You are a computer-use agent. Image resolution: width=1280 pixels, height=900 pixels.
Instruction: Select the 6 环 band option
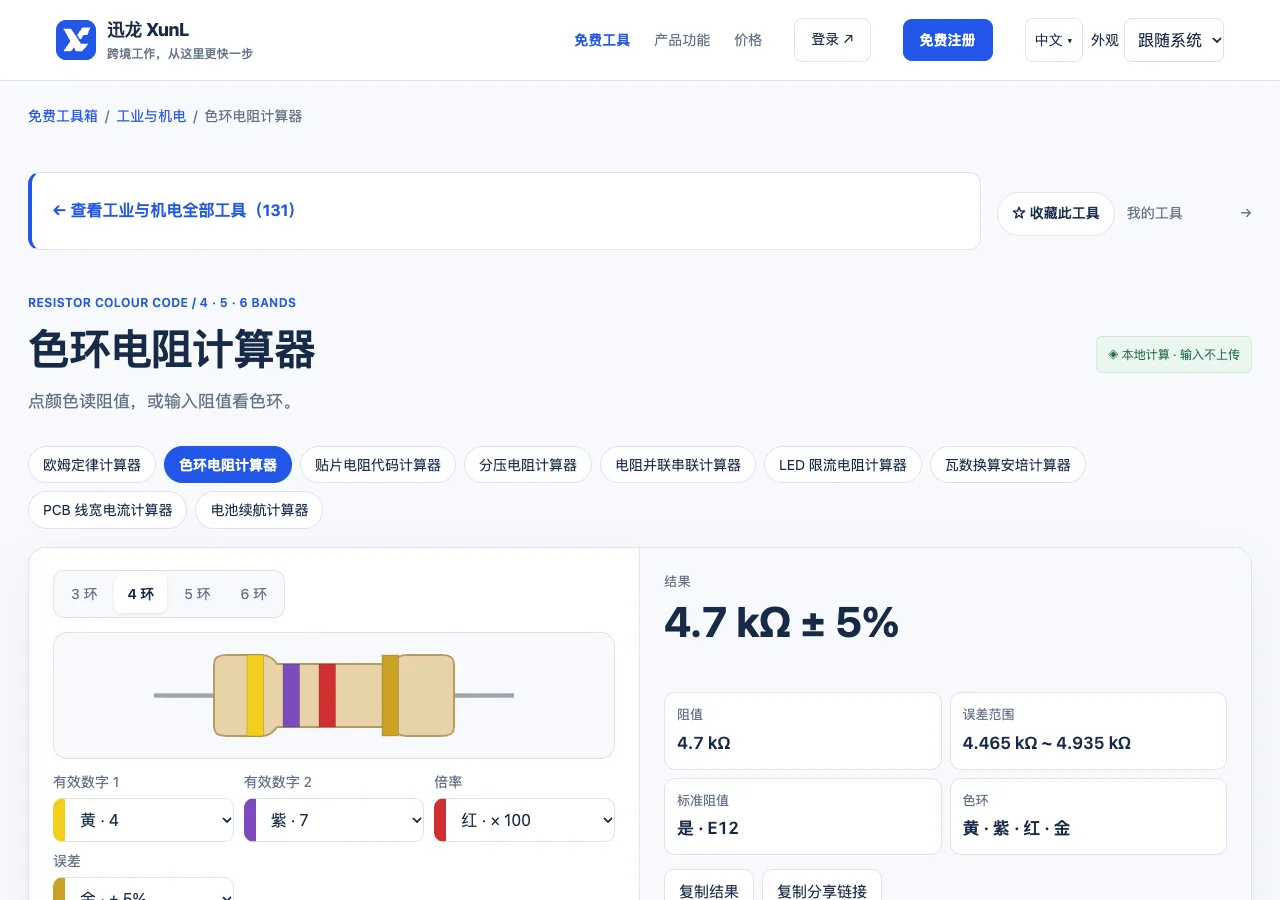pyautogui.click(x=254, y=594)
